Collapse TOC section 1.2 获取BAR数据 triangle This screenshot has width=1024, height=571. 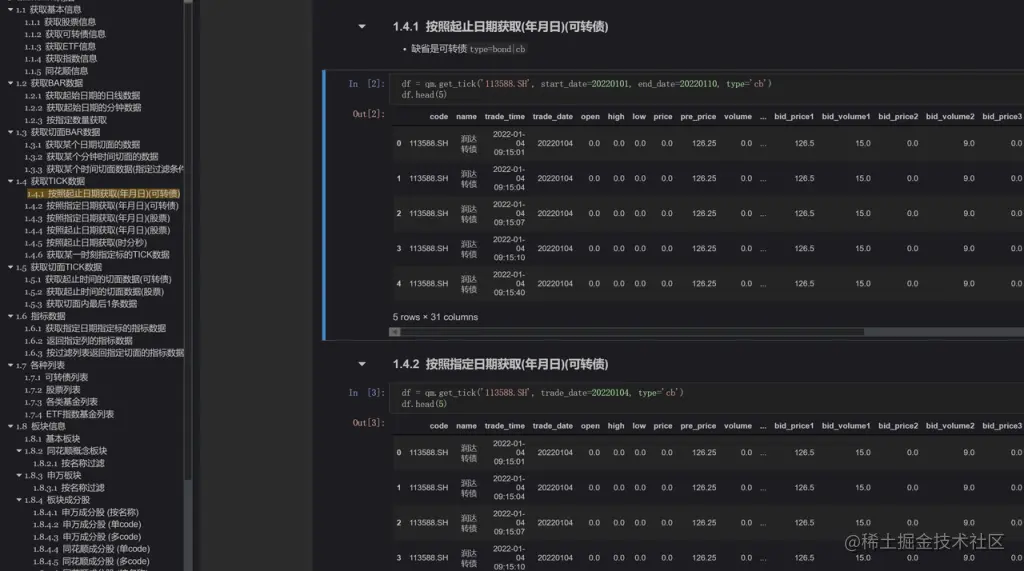coord(10,83)
